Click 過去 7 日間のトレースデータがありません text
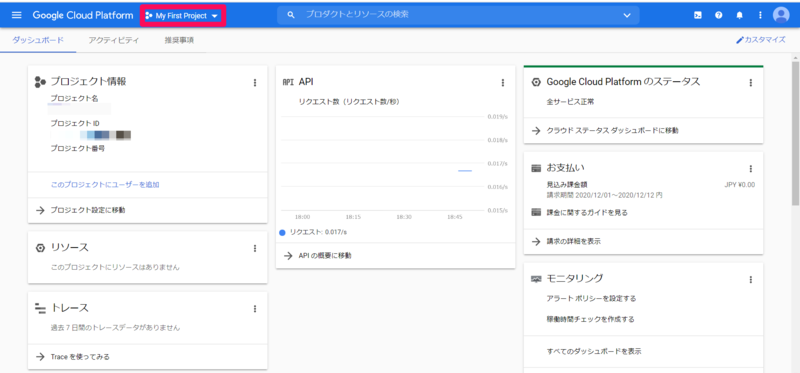800x373 pixels. (x=115, y=328)
